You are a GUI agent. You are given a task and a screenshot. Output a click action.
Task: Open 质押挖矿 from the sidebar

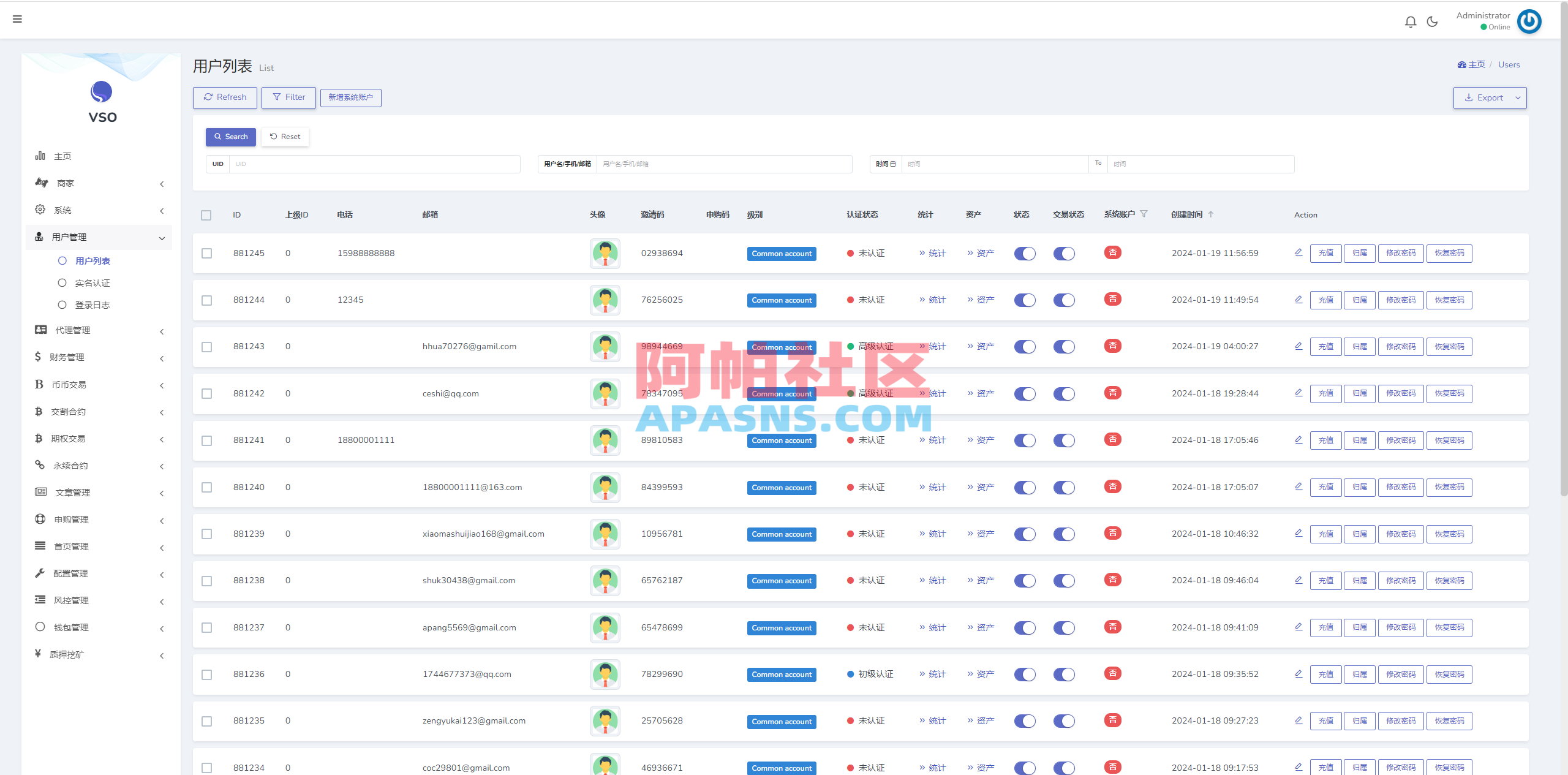[x=67, y=654]
